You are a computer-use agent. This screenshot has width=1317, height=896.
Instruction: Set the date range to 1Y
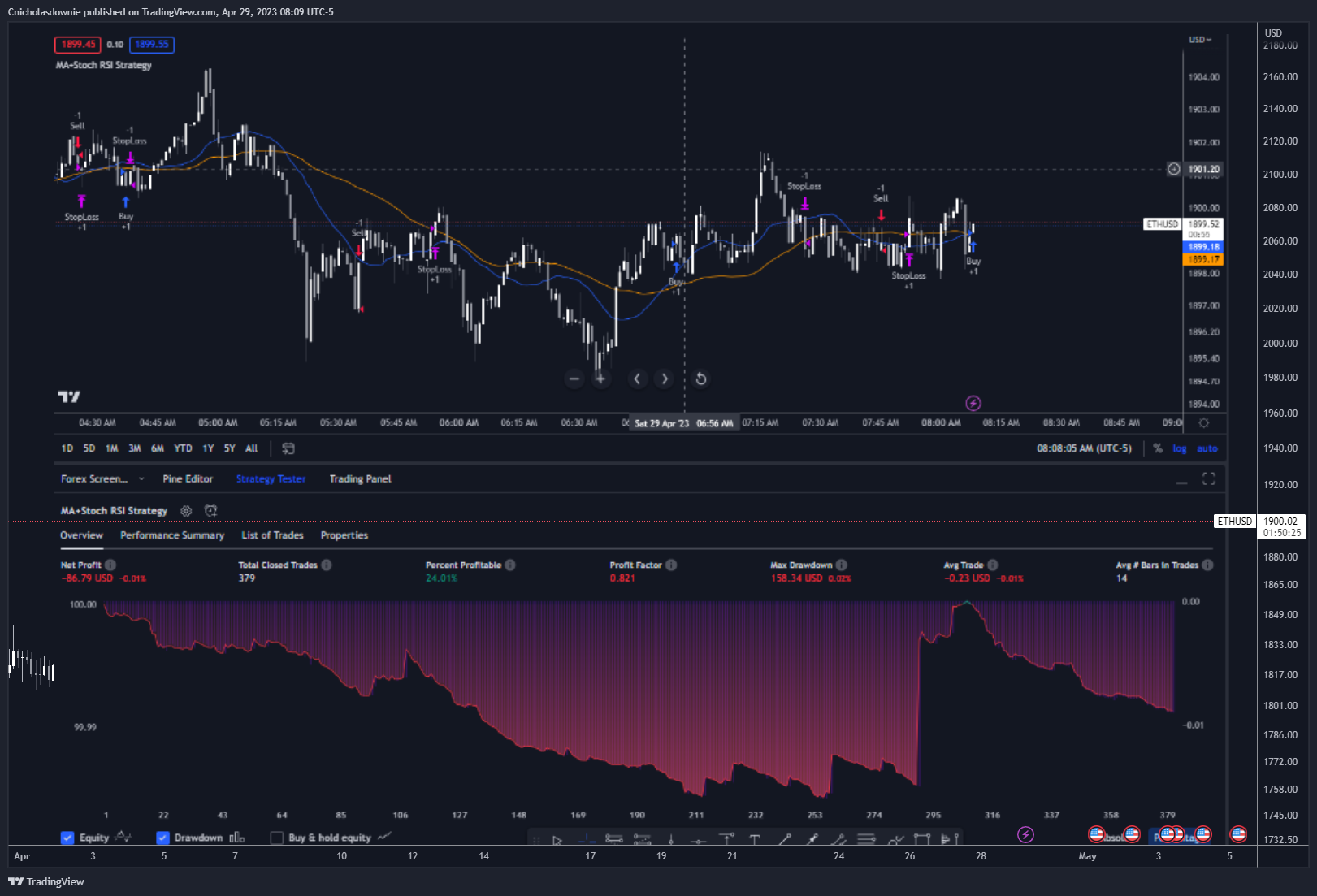pyautogui.click(x=208, y=448)
